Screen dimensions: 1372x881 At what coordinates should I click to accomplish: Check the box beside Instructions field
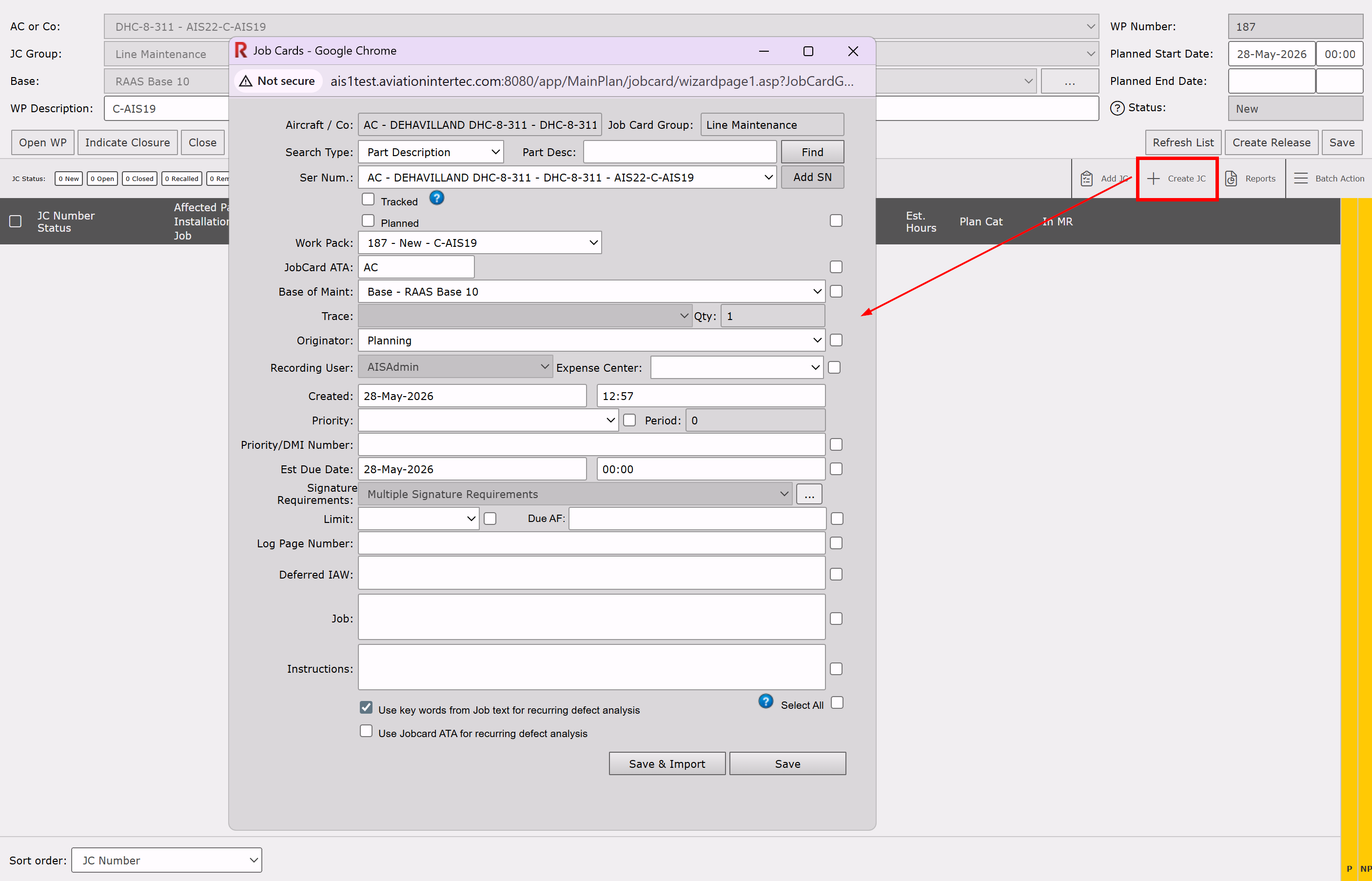pyautogui.click(x=836, y=669)
